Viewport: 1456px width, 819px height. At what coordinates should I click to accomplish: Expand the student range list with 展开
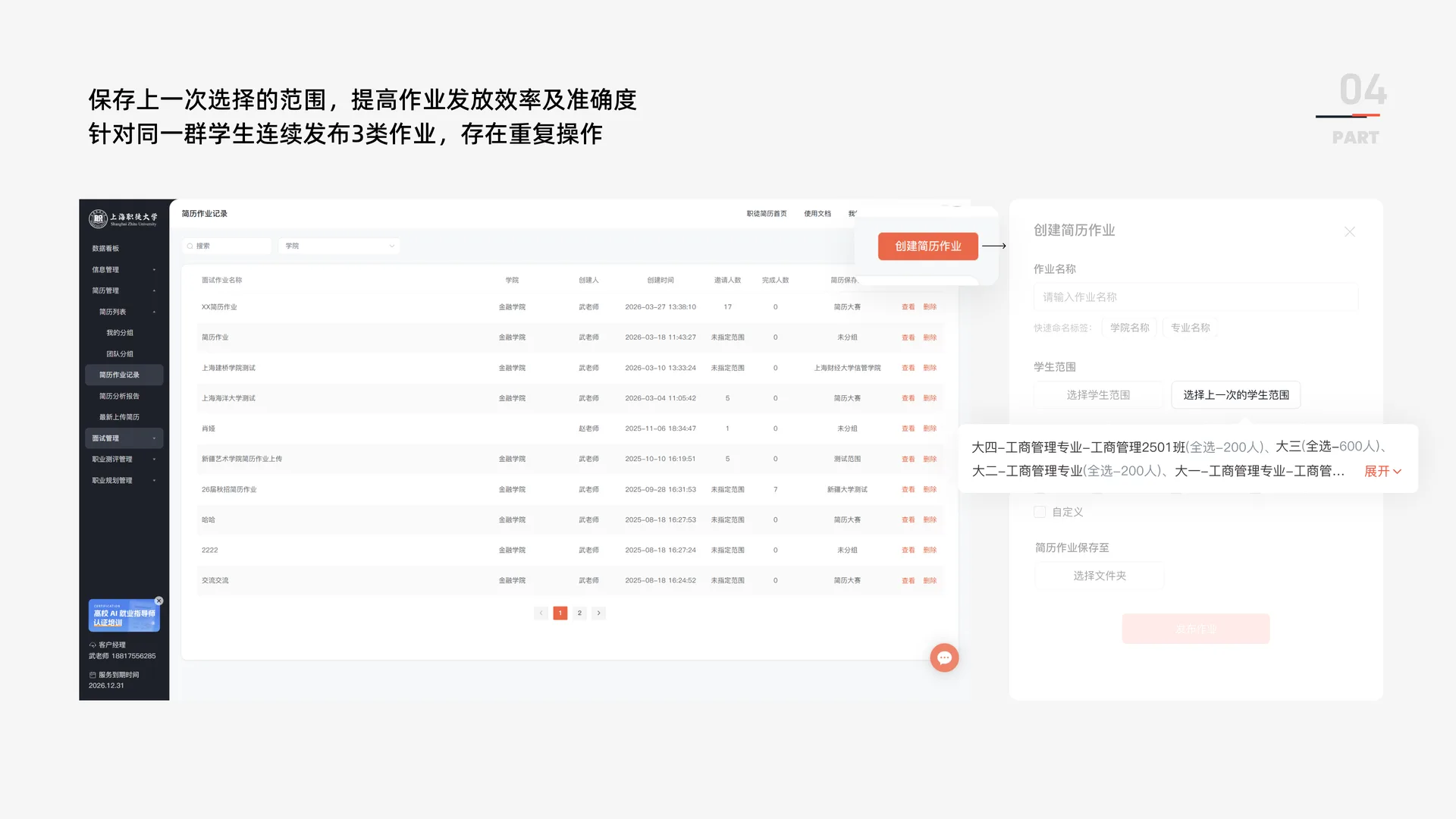[x=1382, y=471]
